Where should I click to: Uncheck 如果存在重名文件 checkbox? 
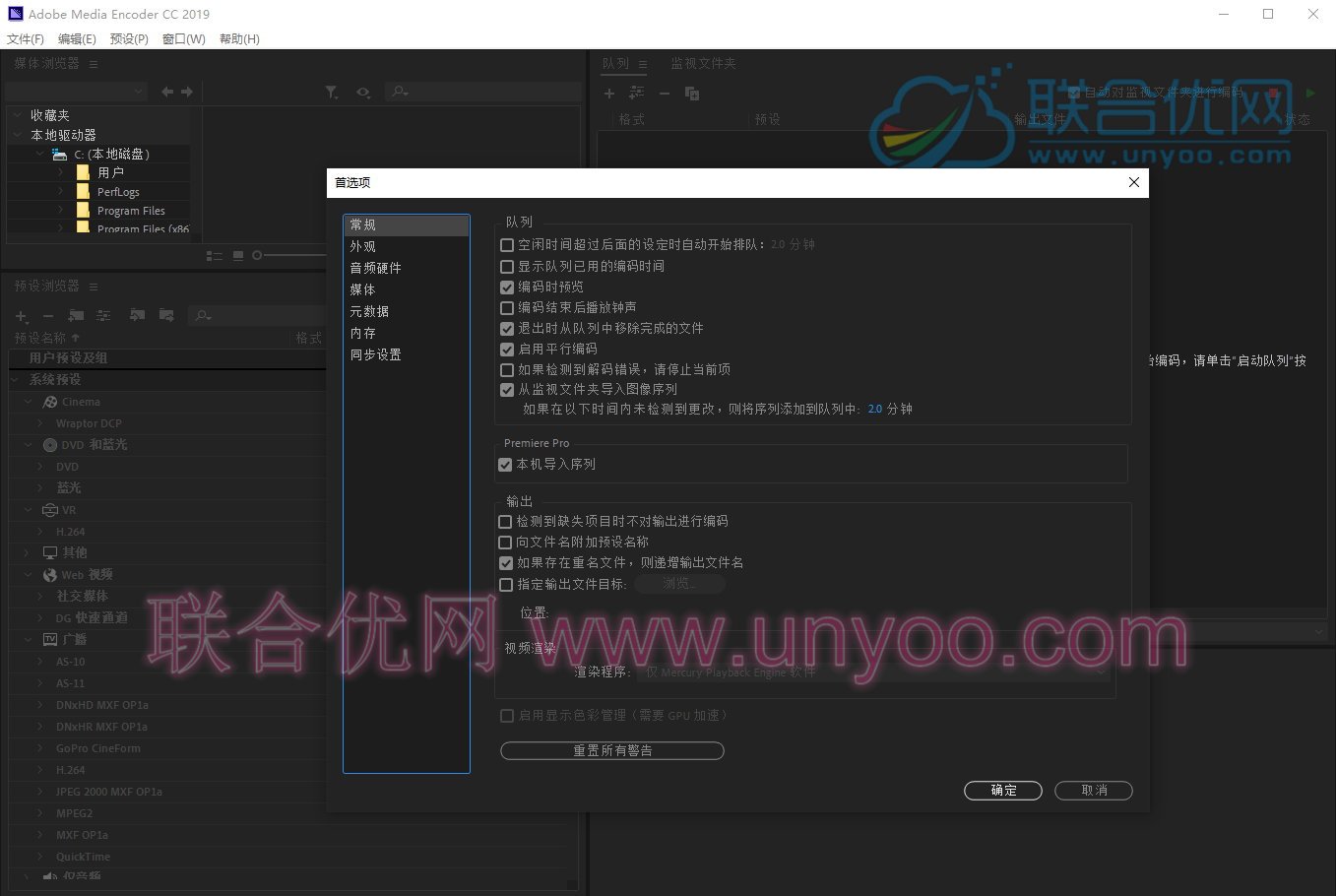[505, 563]
